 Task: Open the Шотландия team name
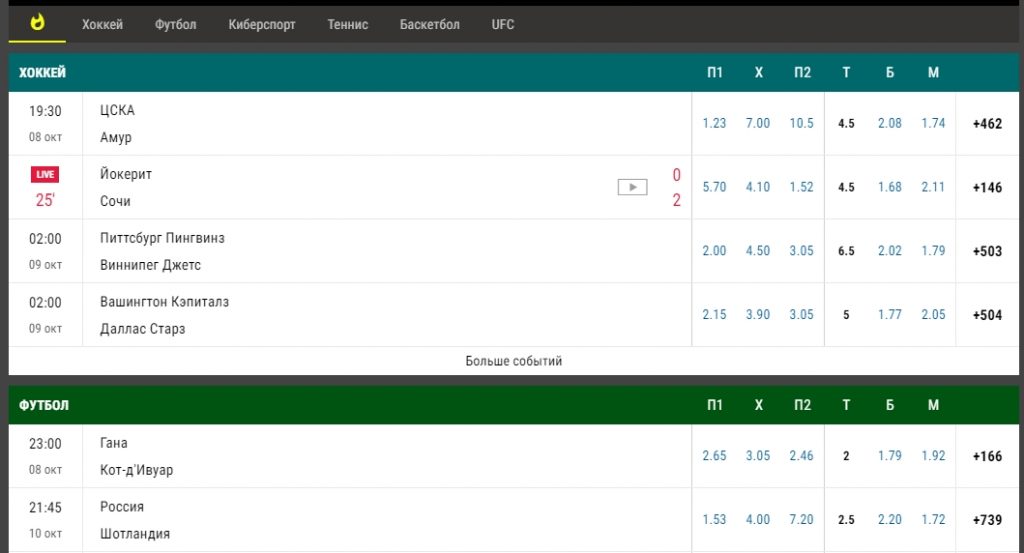[x=135, y=534]
